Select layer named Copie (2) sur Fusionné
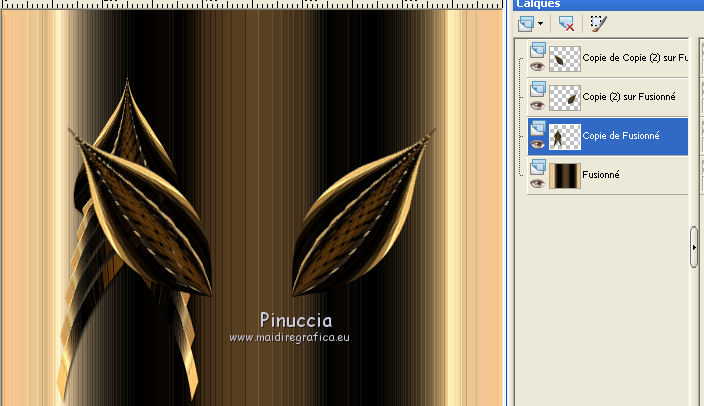 629,97
